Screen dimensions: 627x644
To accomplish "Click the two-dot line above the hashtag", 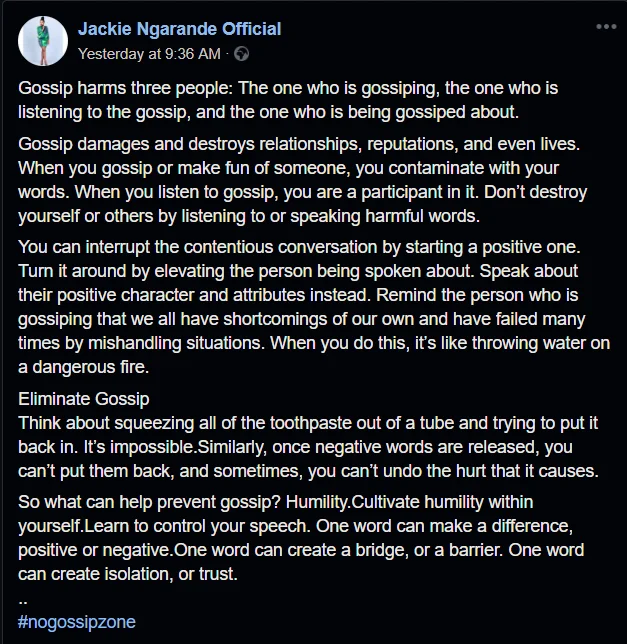I will click(x=23, y=602).
